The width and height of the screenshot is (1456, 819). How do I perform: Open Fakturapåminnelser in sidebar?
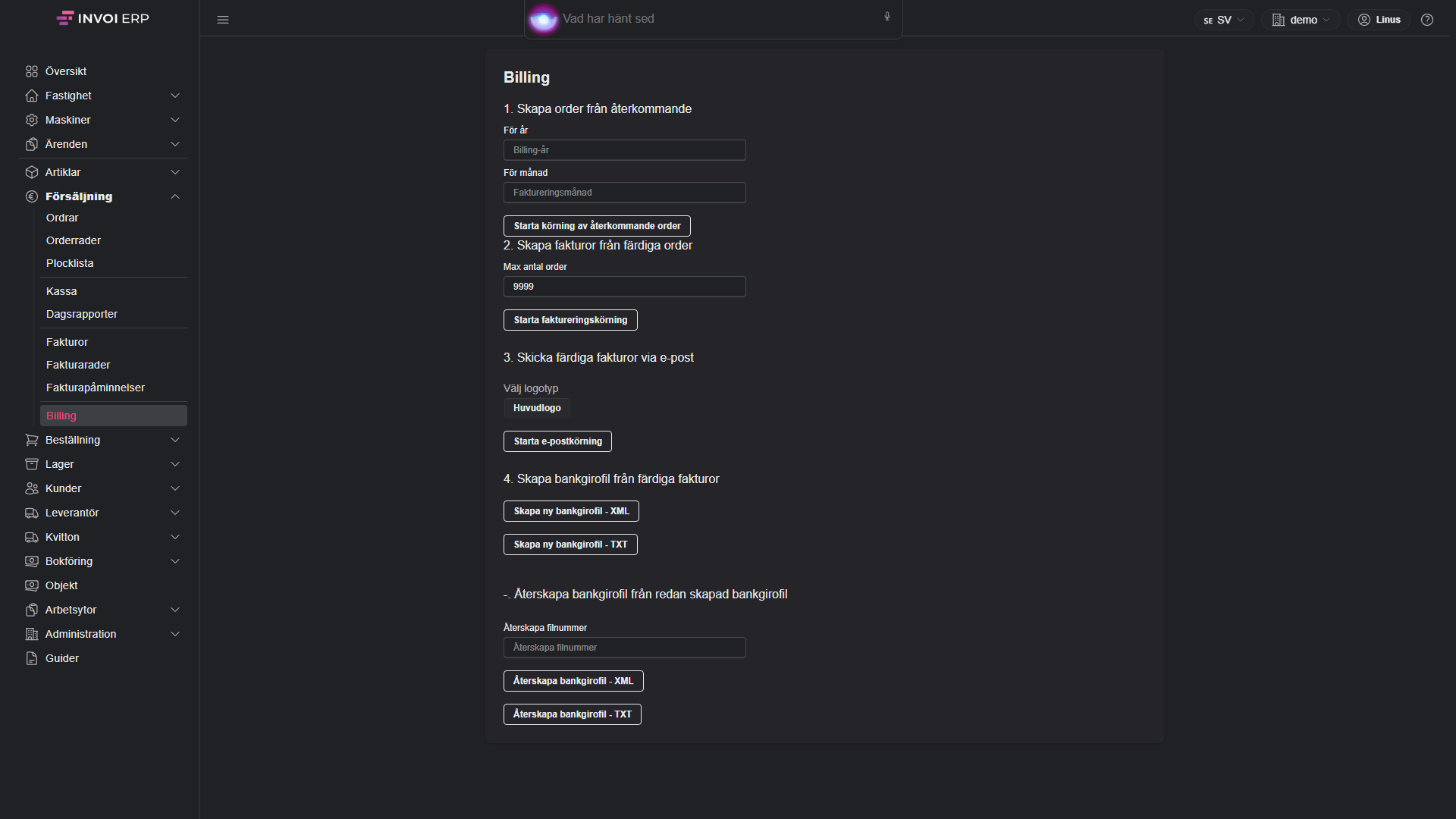tap(96, 388)
